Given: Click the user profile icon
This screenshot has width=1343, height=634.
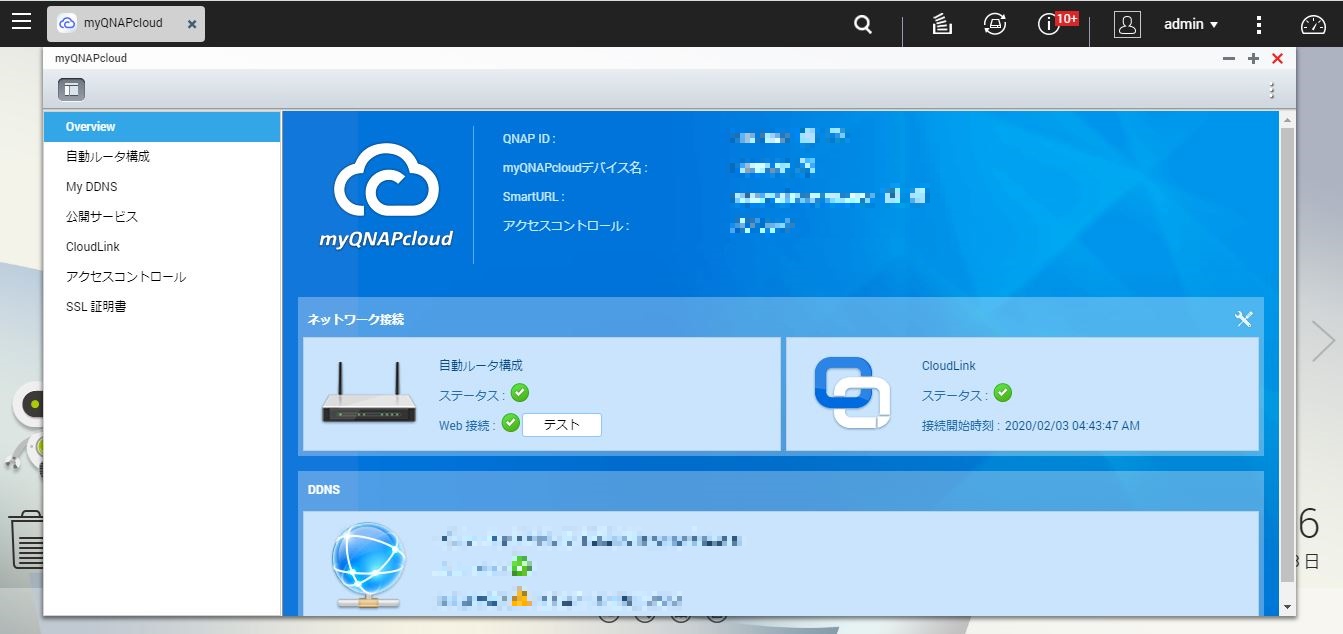Looking at the screenshot, I should click(1127, 24).
